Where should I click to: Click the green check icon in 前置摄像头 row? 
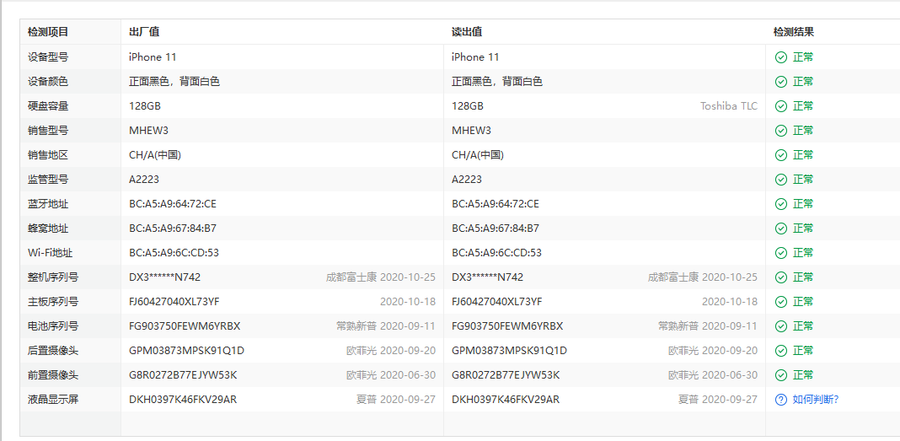[x=781, y=375]
